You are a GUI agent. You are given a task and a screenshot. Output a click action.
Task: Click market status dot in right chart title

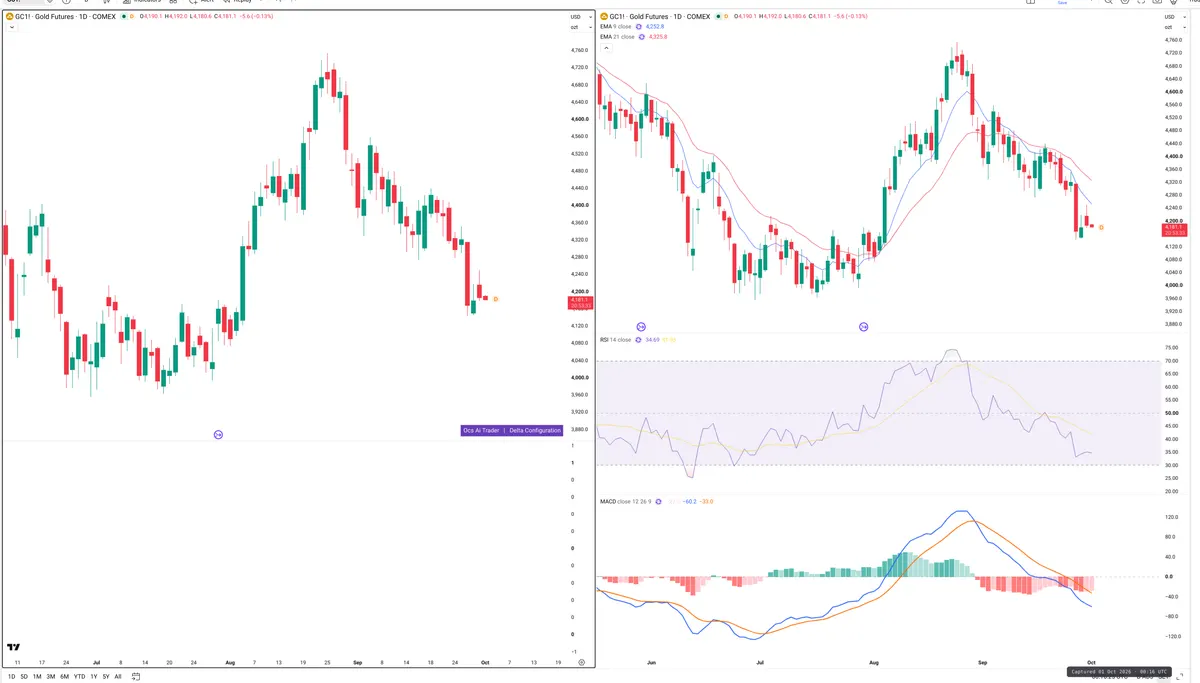pos(716,17)
